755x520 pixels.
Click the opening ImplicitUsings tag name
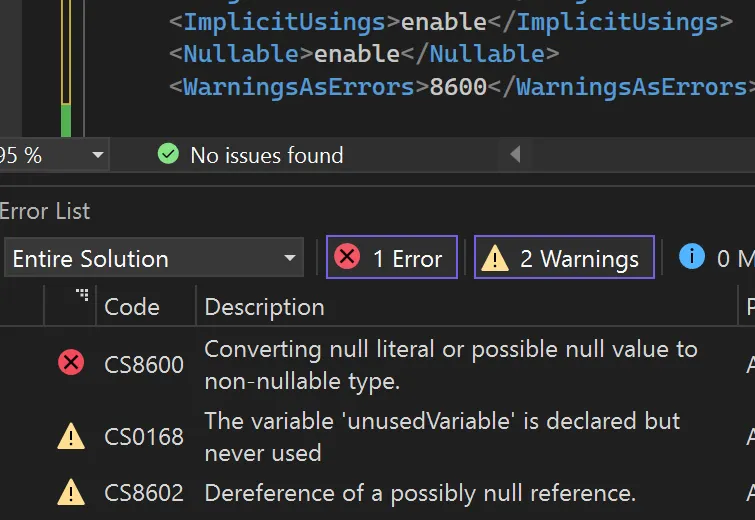coord(285,23)
